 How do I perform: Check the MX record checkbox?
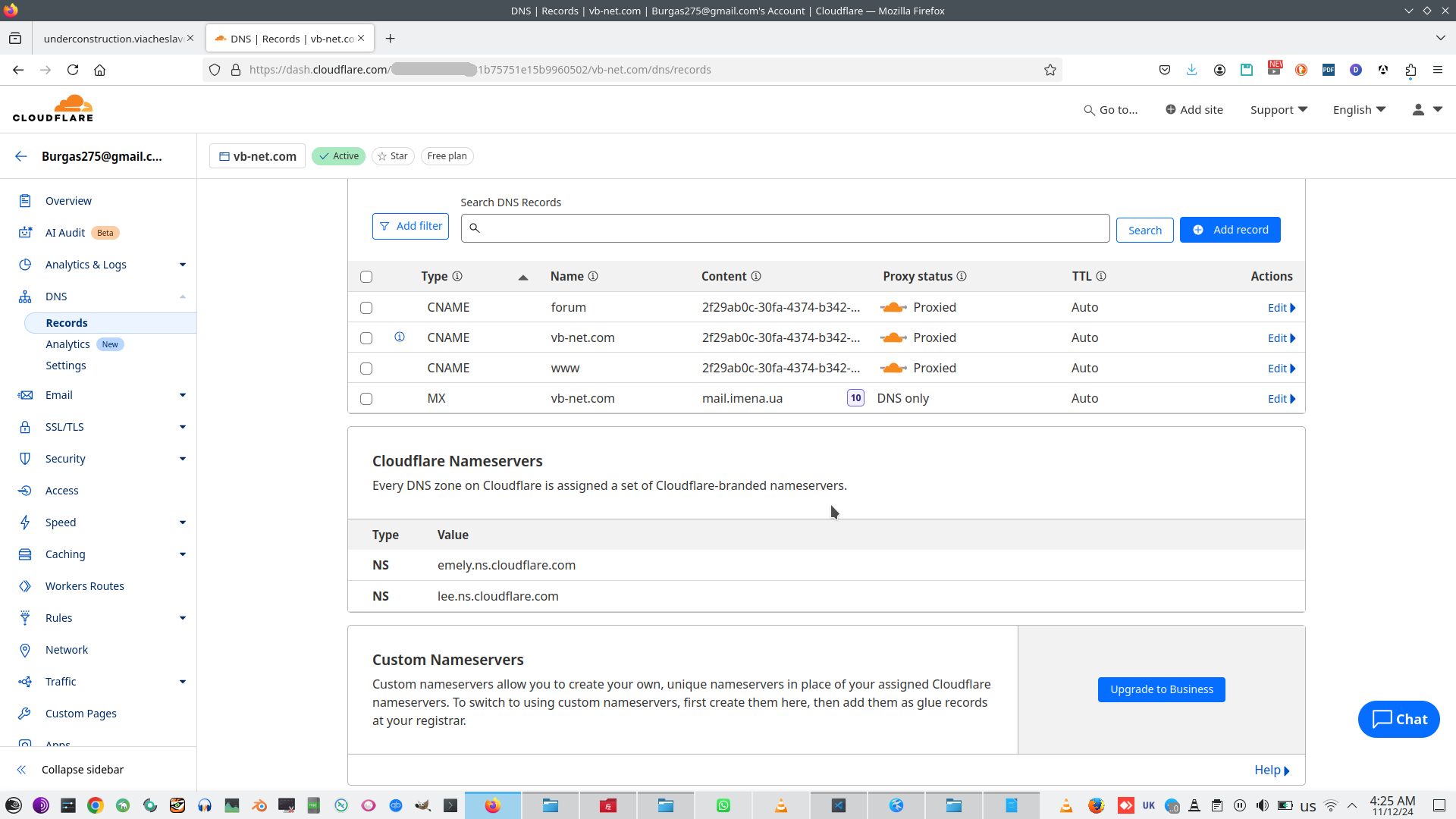[366, 399]
